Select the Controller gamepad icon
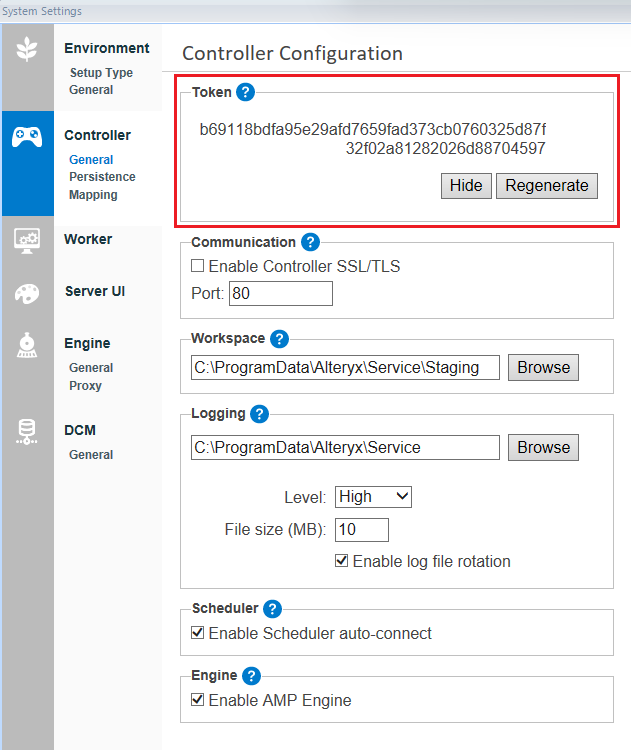 27,137
